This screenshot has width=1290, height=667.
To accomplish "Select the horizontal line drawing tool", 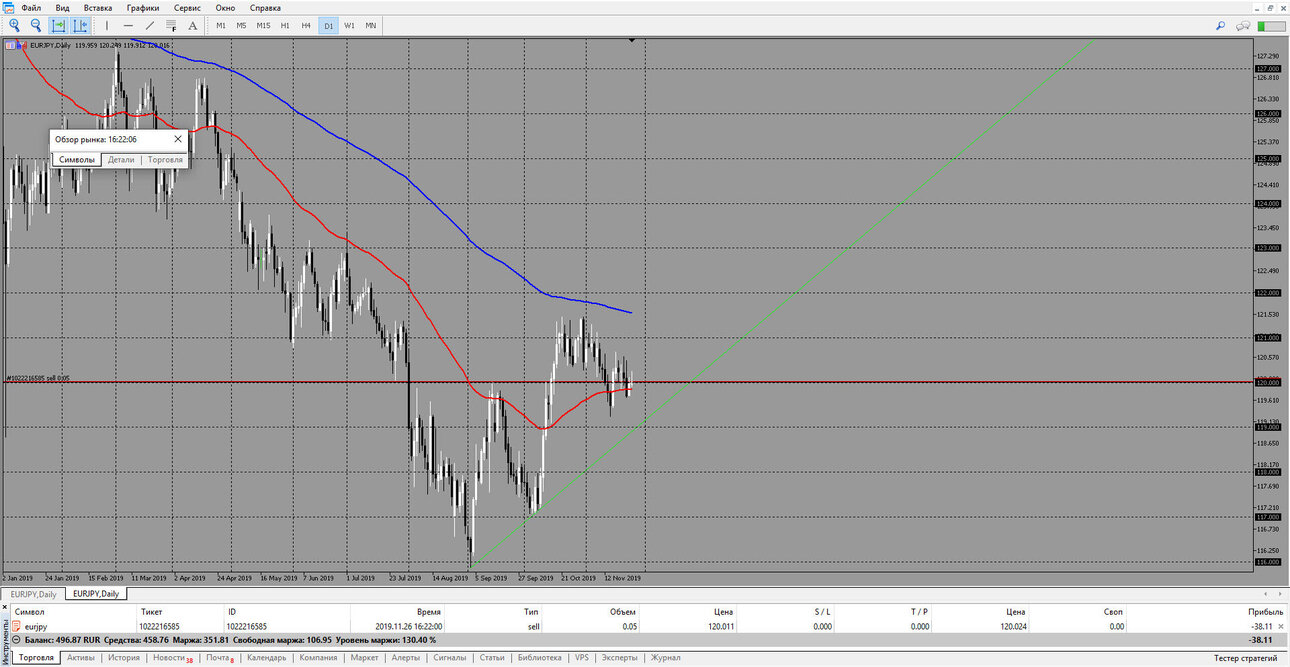I will [x=128, y=25].
